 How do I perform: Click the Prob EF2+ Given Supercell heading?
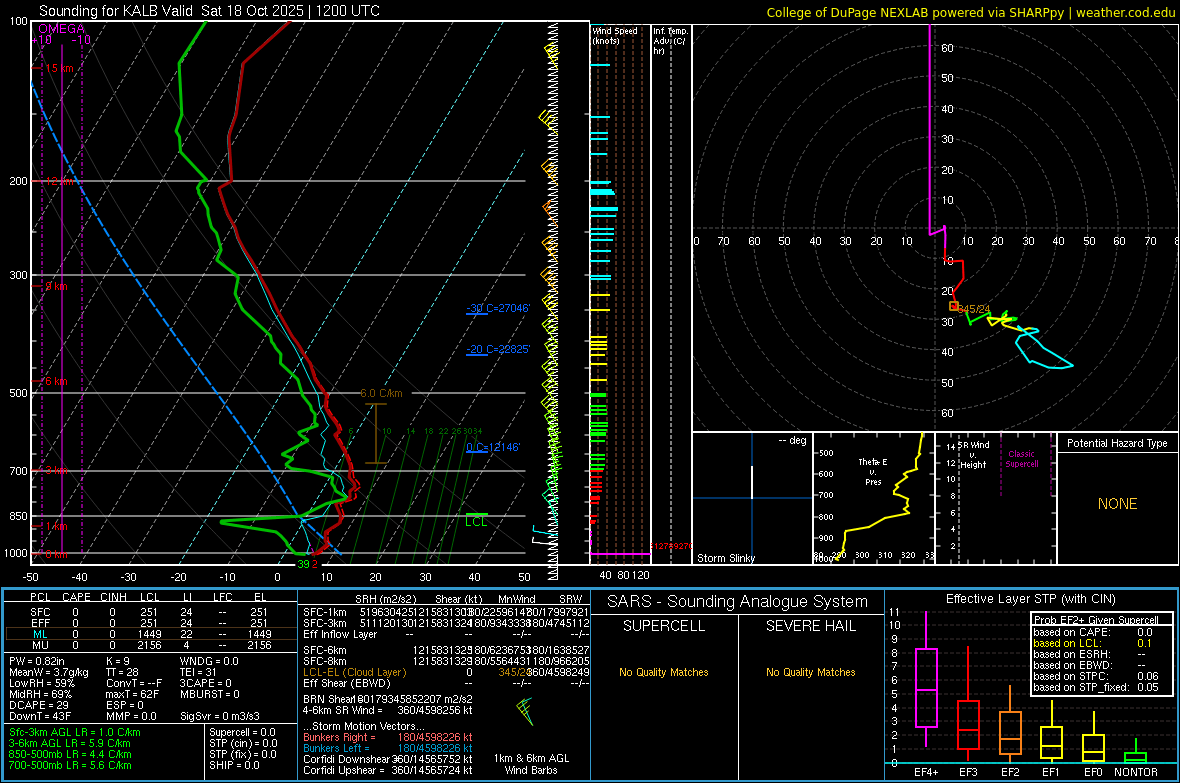pyautogui.click(x=1096, y=620)
